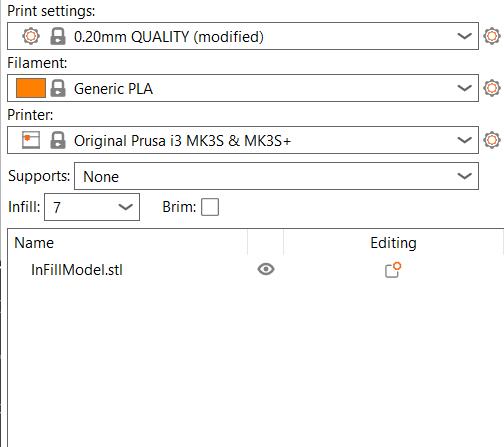Click the lock icon beside Original Prusa i3

coord(58,140)
